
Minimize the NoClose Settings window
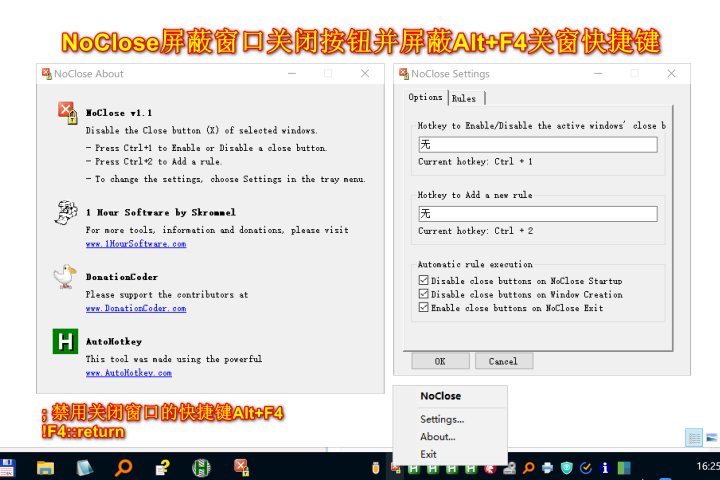click(x=598, y=73)
